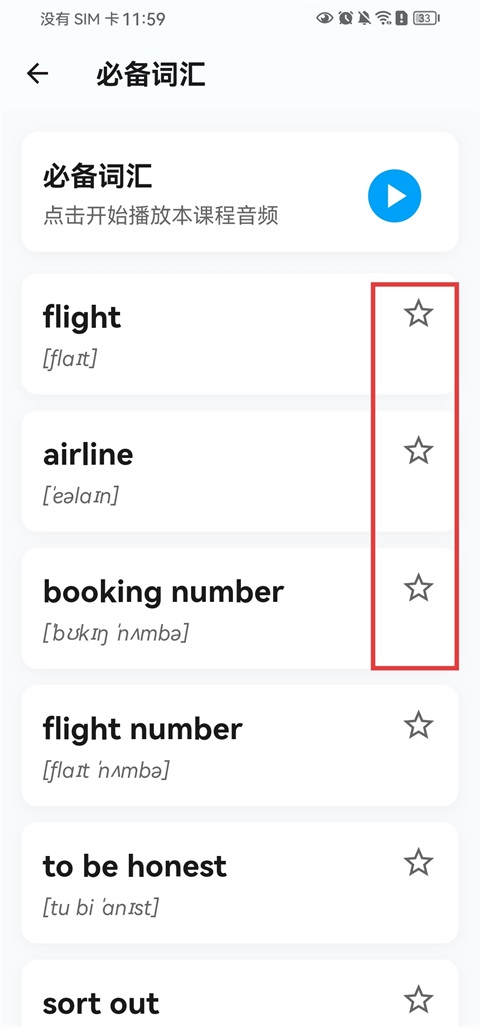Tap the 点击开始播放本课程音频 subtitle

pos(161,215)
